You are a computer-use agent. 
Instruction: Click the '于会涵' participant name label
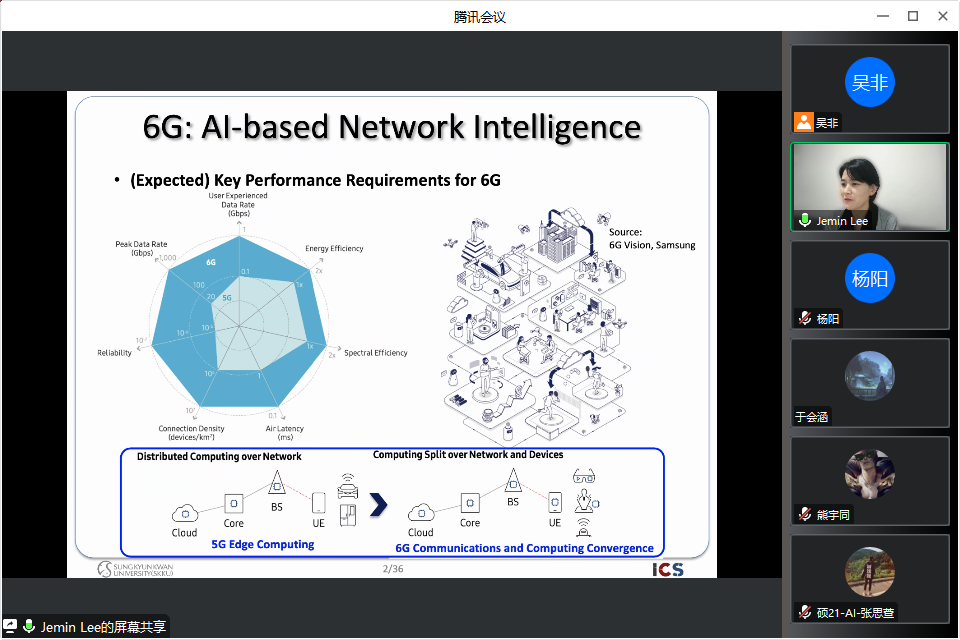[x=812, y=417]
